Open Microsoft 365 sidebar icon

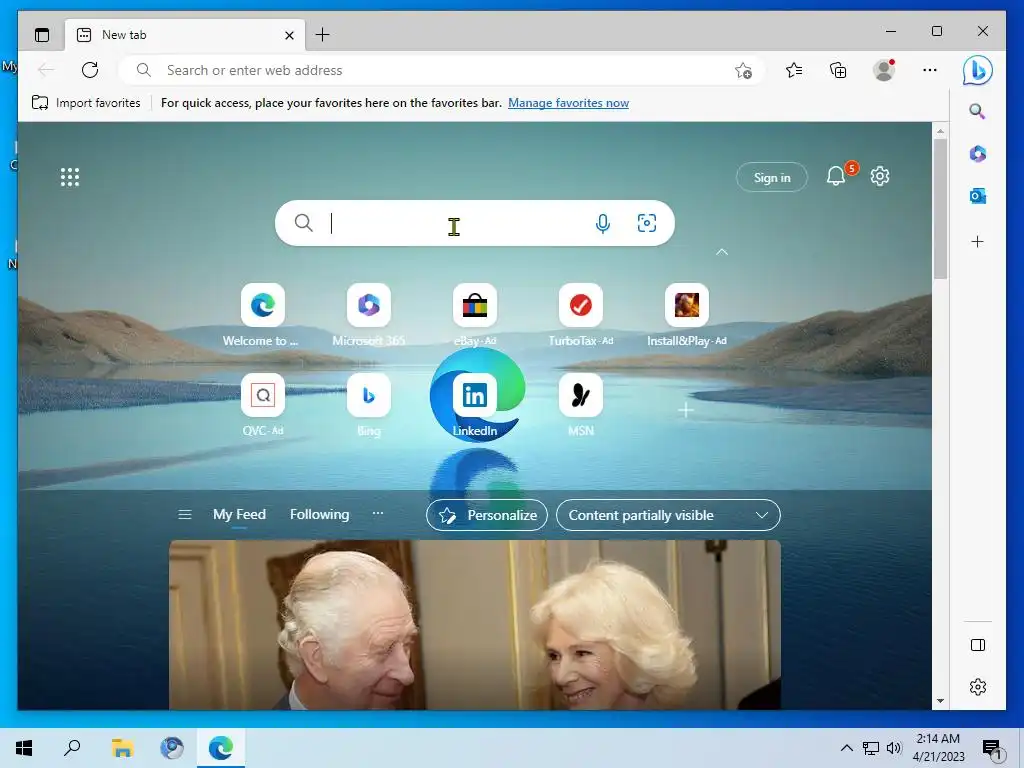point(978,153)
